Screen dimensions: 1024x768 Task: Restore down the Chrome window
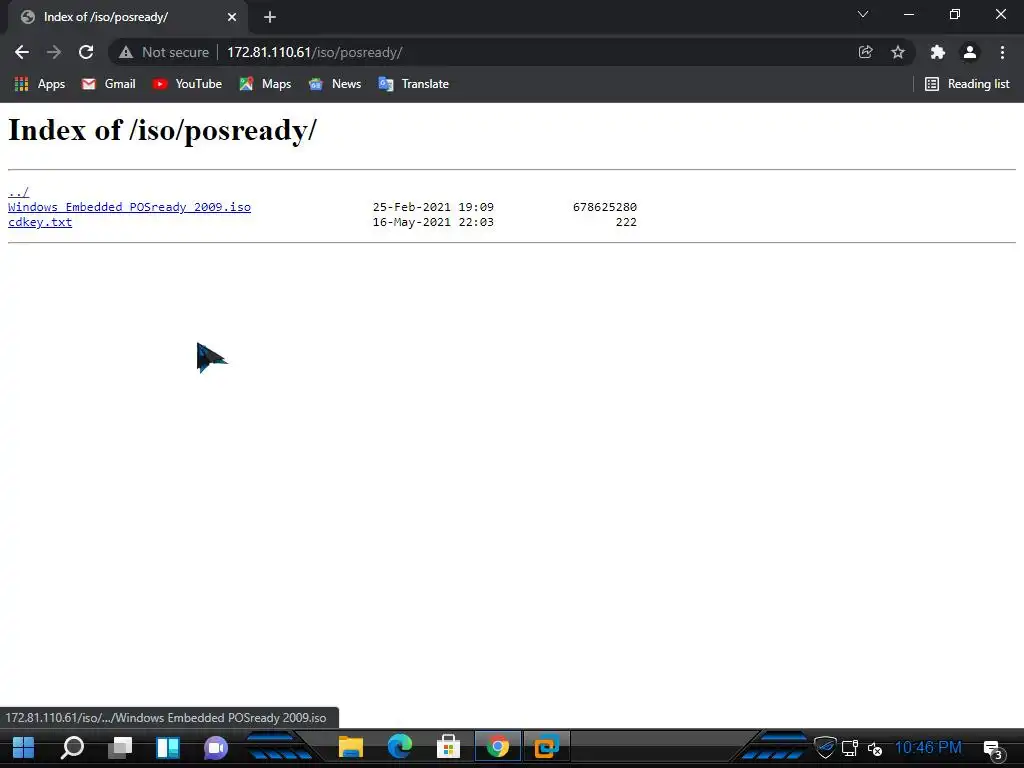tap(955, 14)
